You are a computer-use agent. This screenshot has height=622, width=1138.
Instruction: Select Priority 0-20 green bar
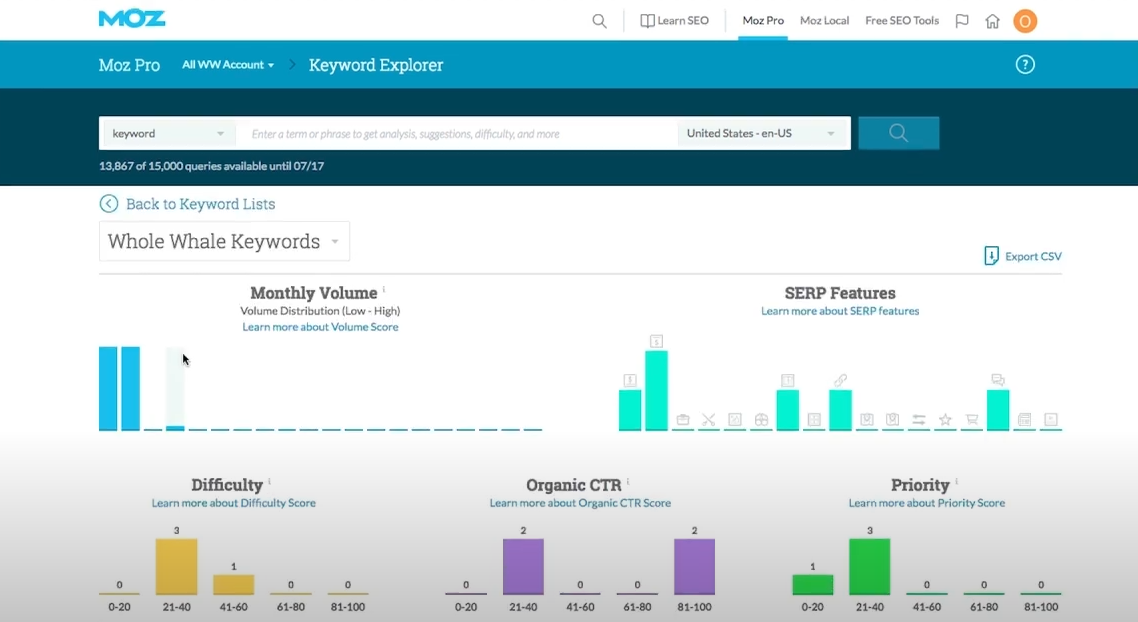point(813,584)
